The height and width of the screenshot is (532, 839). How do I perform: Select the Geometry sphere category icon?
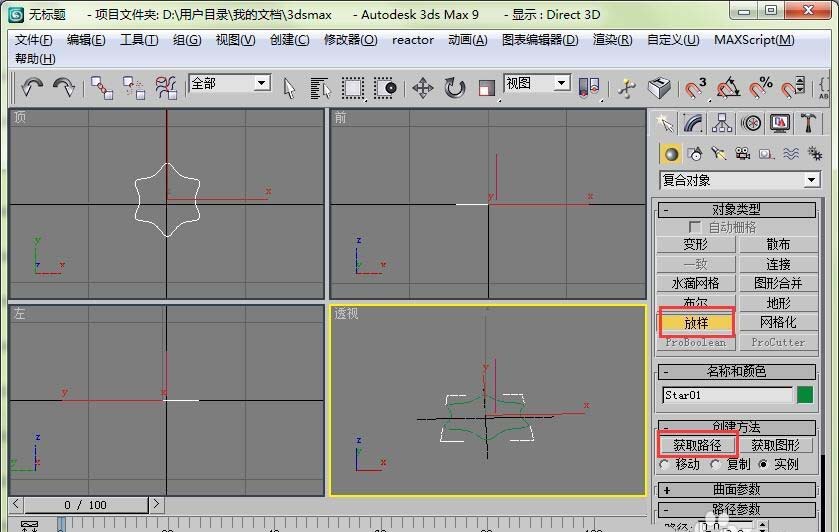tap(670, 154)
